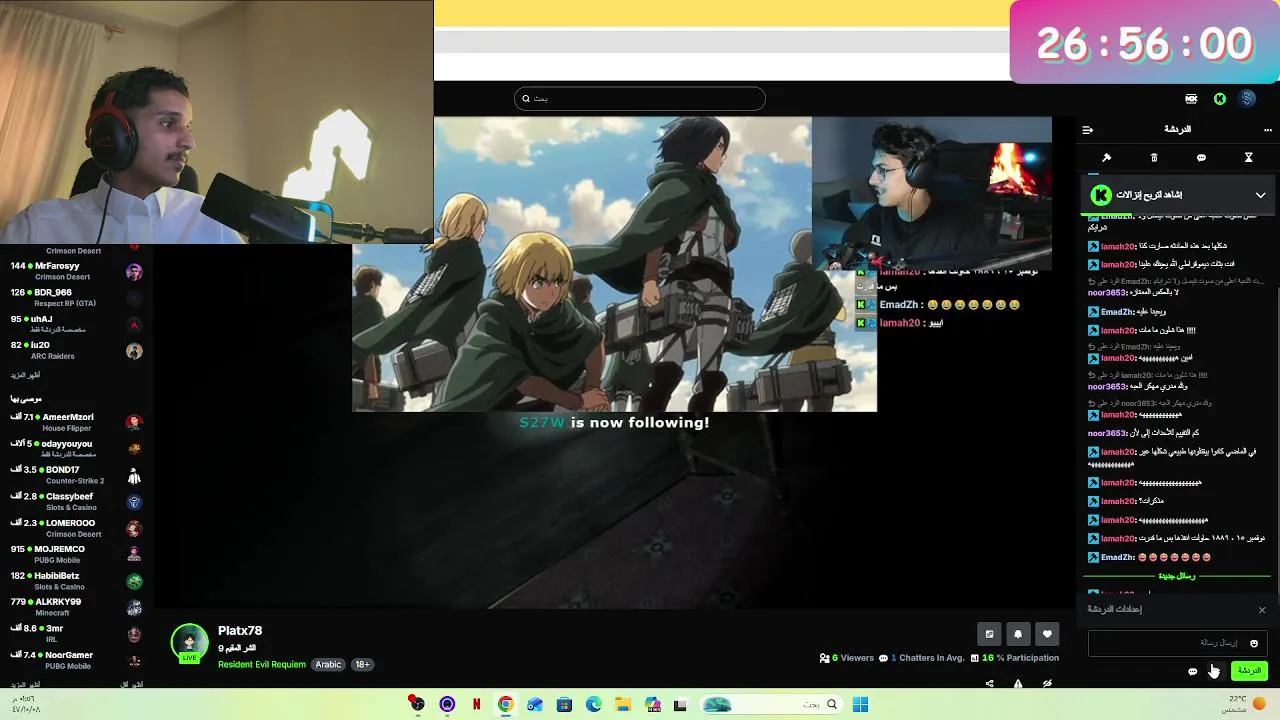The height and width of the screenshot is (720, 1280).
Task: Open Platx78 channel avatar
Action: pos(189,643)
